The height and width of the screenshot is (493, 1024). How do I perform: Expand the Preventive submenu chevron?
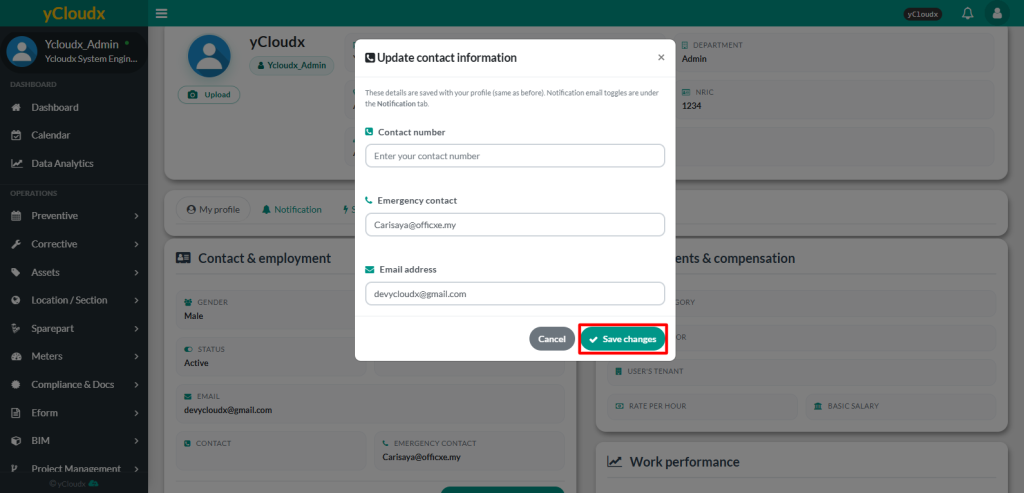pyautogui.click(x=136, y=215)
